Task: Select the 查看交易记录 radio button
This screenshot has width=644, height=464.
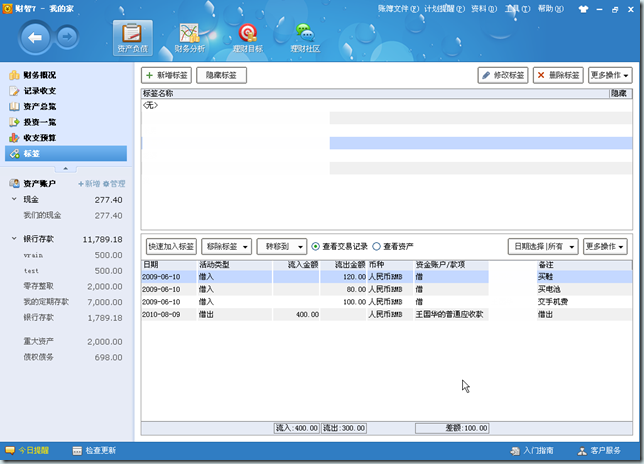Action: pos(315,246)
